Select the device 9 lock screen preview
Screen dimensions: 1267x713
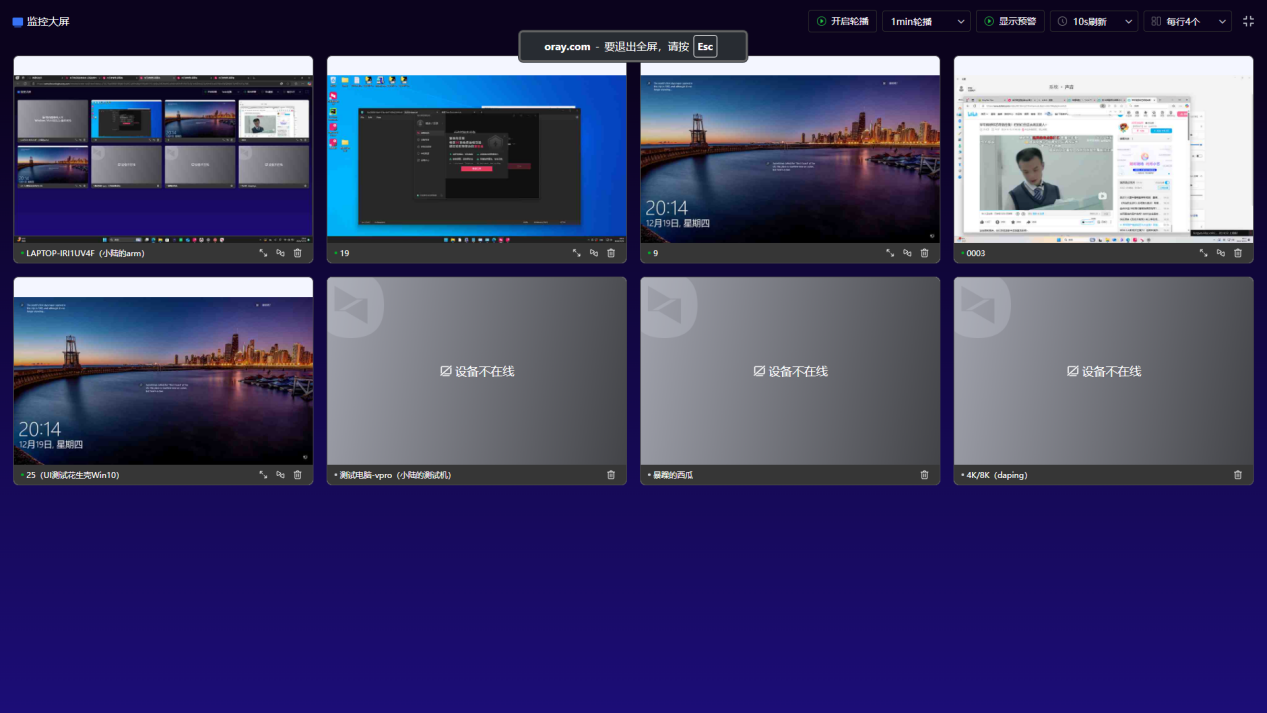coord(790,158)
